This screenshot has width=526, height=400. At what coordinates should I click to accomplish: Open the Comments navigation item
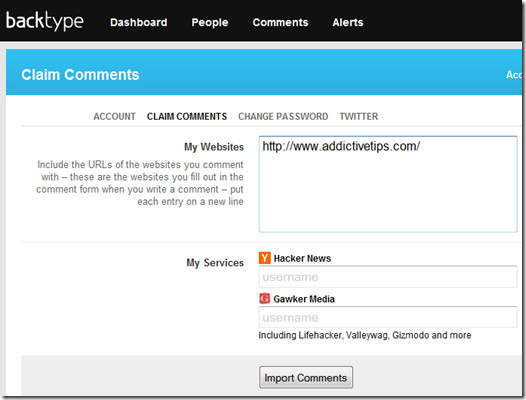pyautogui.click(x=280, y=22)
